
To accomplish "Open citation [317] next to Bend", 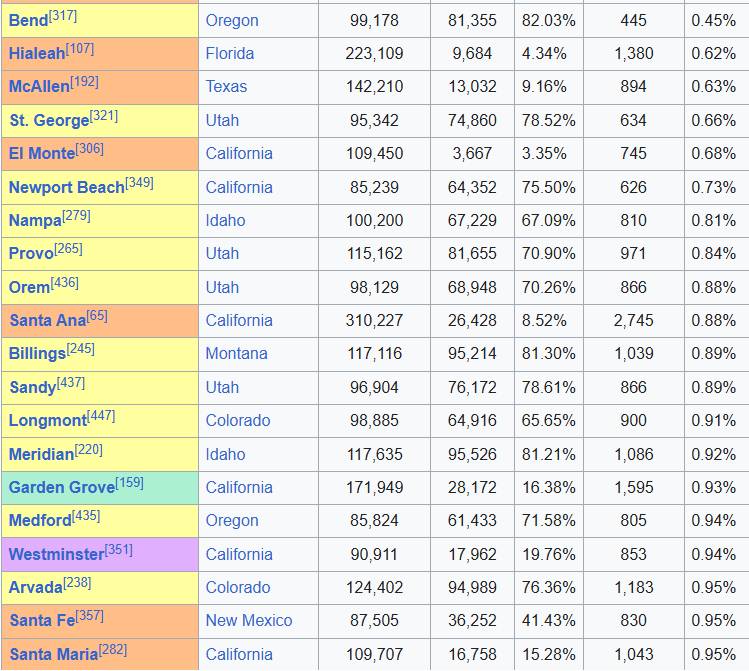I will pyautogui.click(x=63, y=16).
